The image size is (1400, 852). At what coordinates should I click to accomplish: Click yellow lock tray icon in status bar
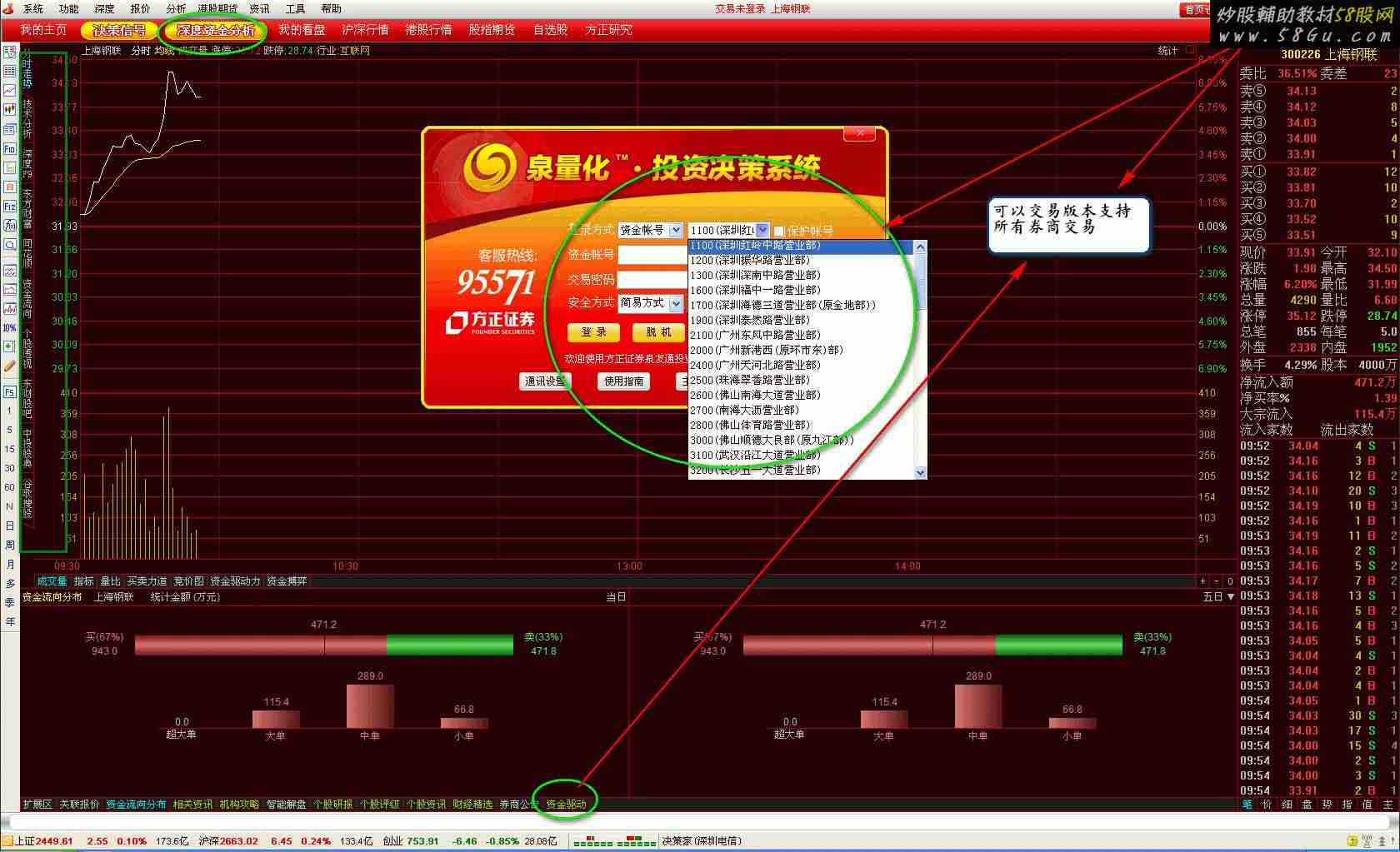coord(1353,841)
